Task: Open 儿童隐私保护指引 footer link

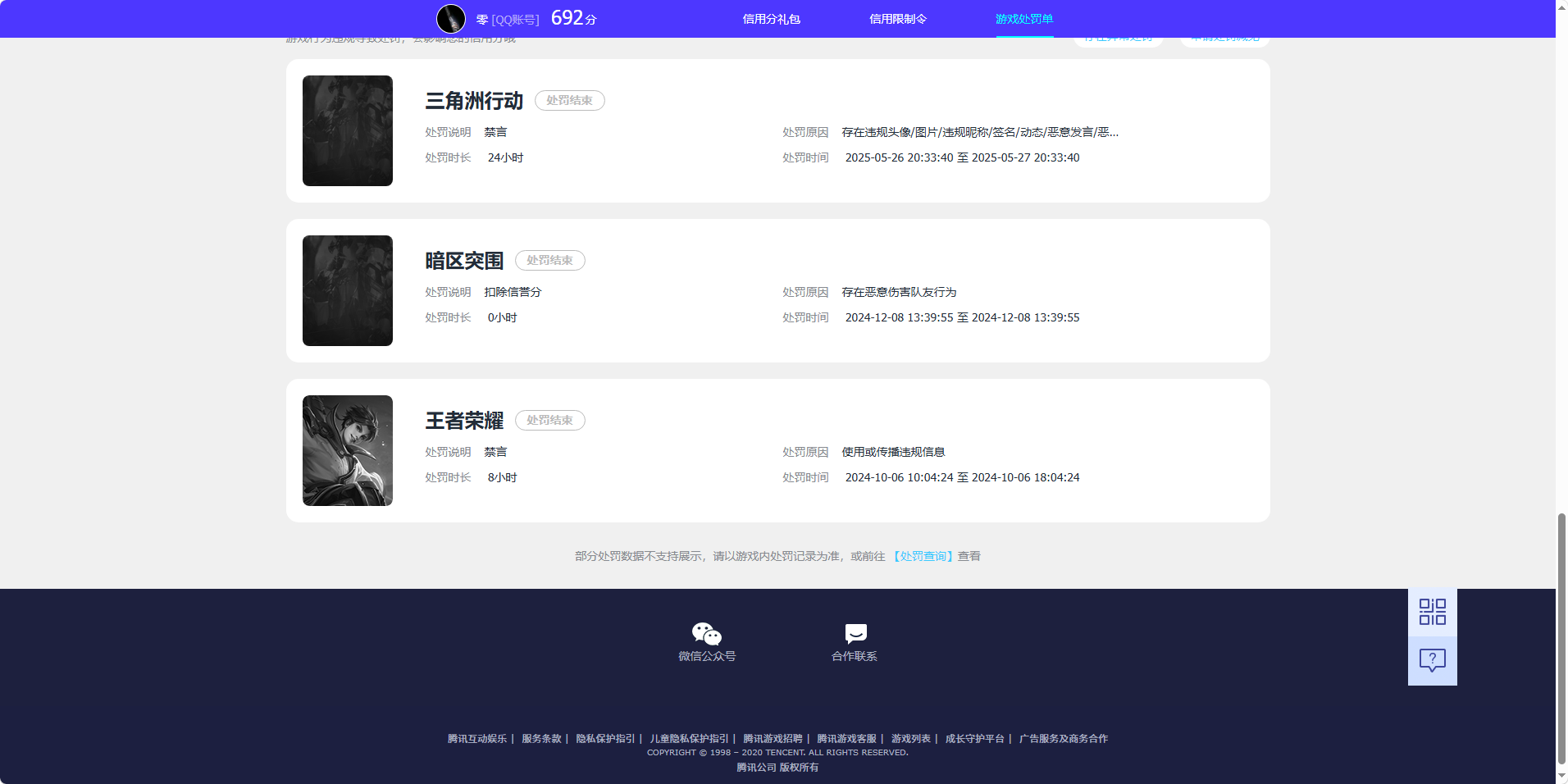Action: pyautogui.click(x=689, y=739)
